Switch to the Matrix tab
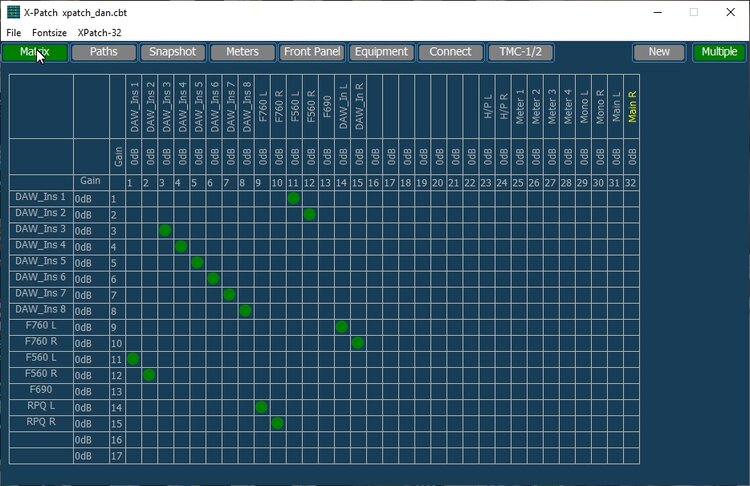Screen dimensions: 750x486 (x=35, y=52)
